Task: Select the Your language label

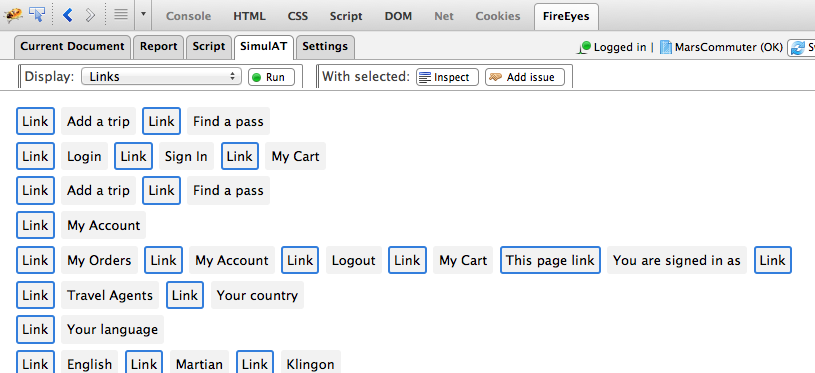Action: pyautogui.click(x=112, y=329)
